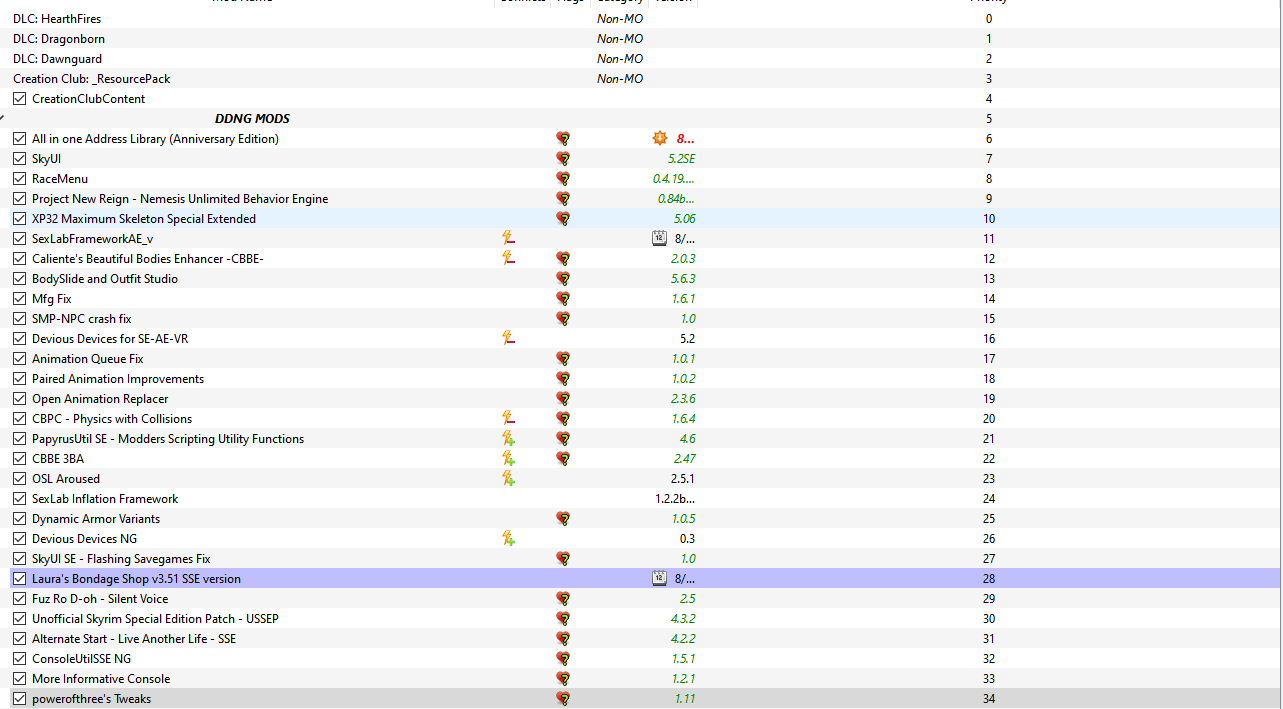The height and width of the screenshot is (709, 1283).
Task: Click the flag icon for Mfg Fix
Action: [563, 299]
